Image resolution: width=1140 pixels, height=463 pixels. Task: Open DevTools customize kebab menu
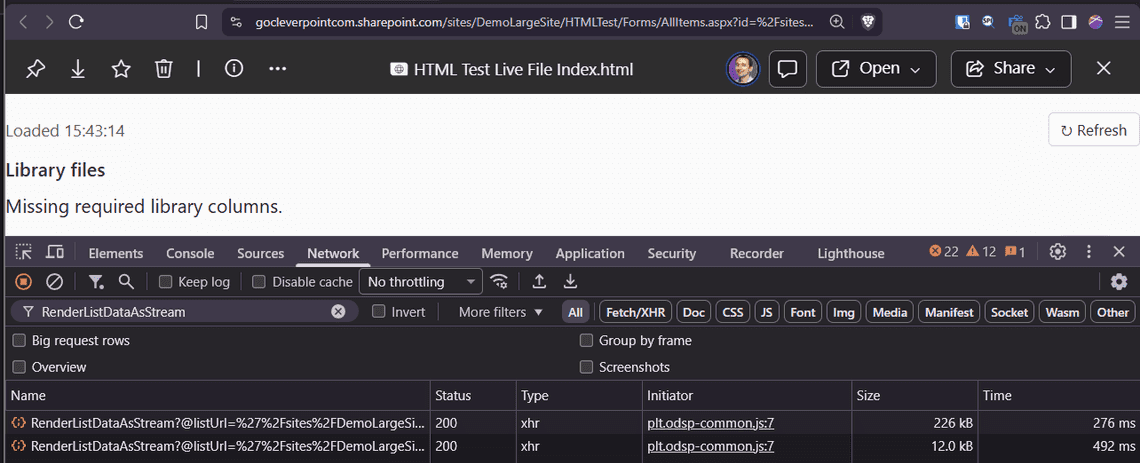click(1089, 252)
